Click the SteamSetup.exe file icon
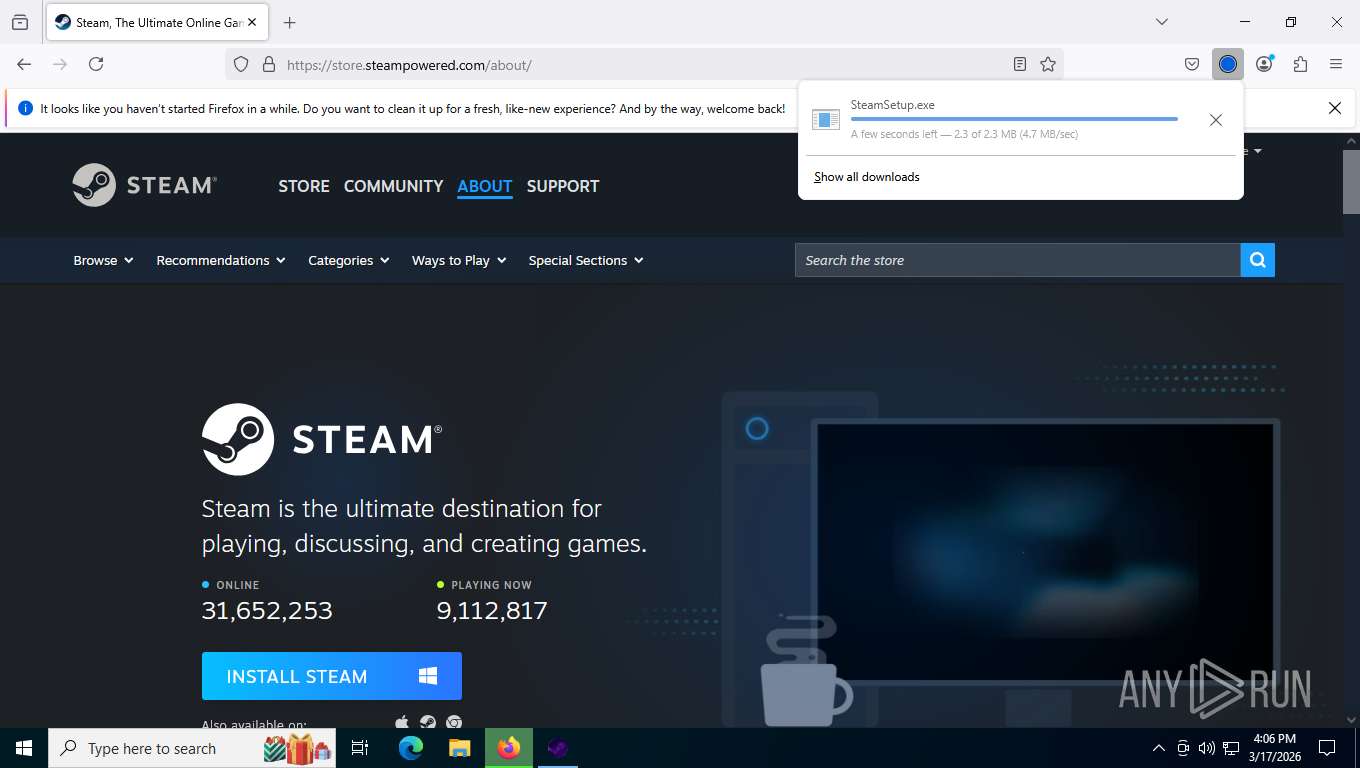 pyautogui.click(x=826, y=120)
